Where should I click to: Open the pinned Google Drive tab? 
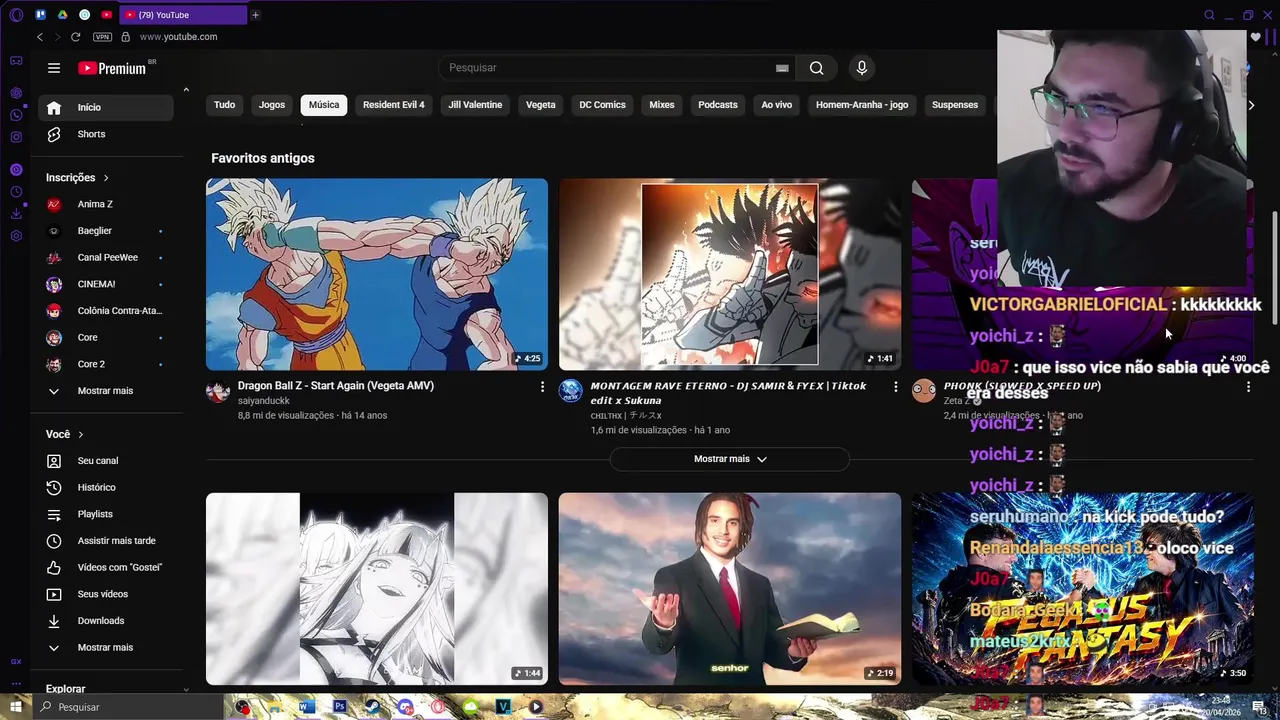point(62,15)
